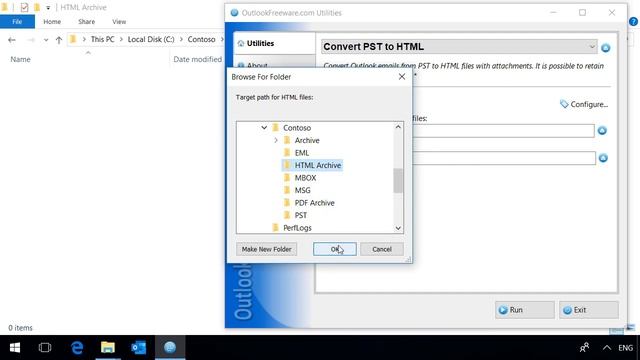The image size is (640, 360).
Task: Select the MBOX folder
Action: (305, 178)
